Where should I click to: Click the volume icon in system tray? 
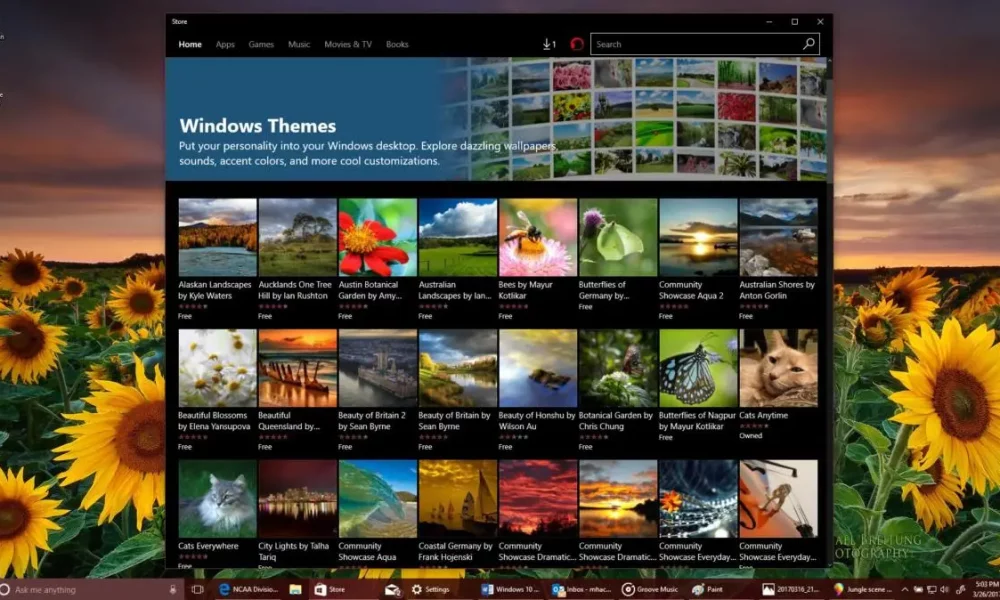click(x=945, y=590)
